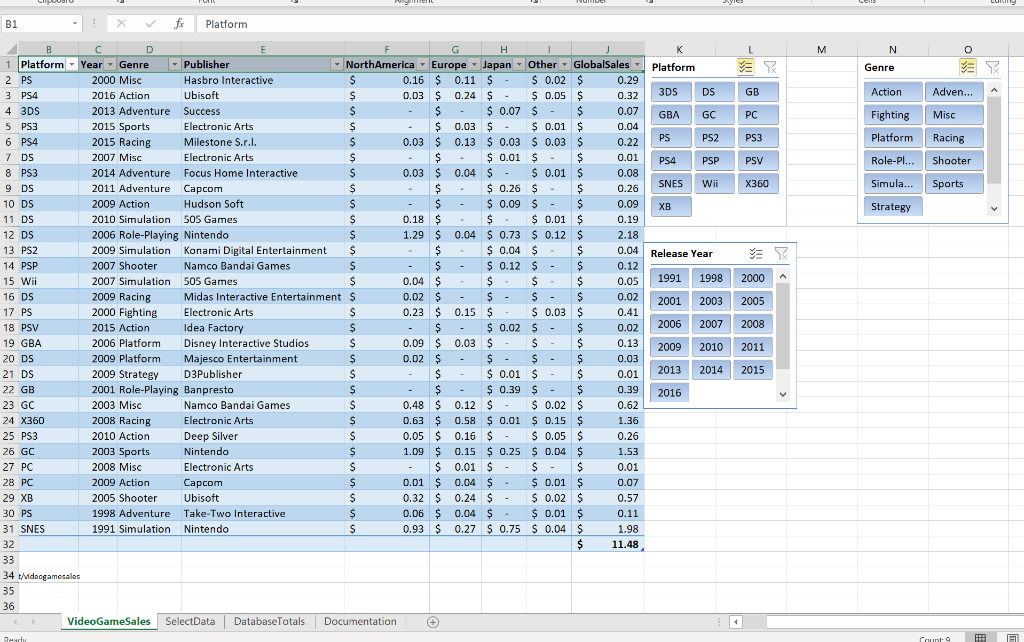Image resolution: width=1024 pixels, height=642 pixels.
Task: Toggle the 3DS platform in the Platform slicer
Action: (x=670, y=91)
